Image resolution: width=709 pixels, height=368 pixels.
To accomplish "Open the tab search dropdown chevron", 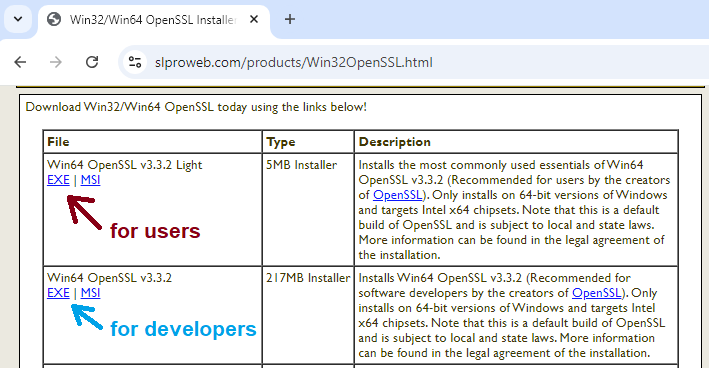I will (x=18, y=19).
